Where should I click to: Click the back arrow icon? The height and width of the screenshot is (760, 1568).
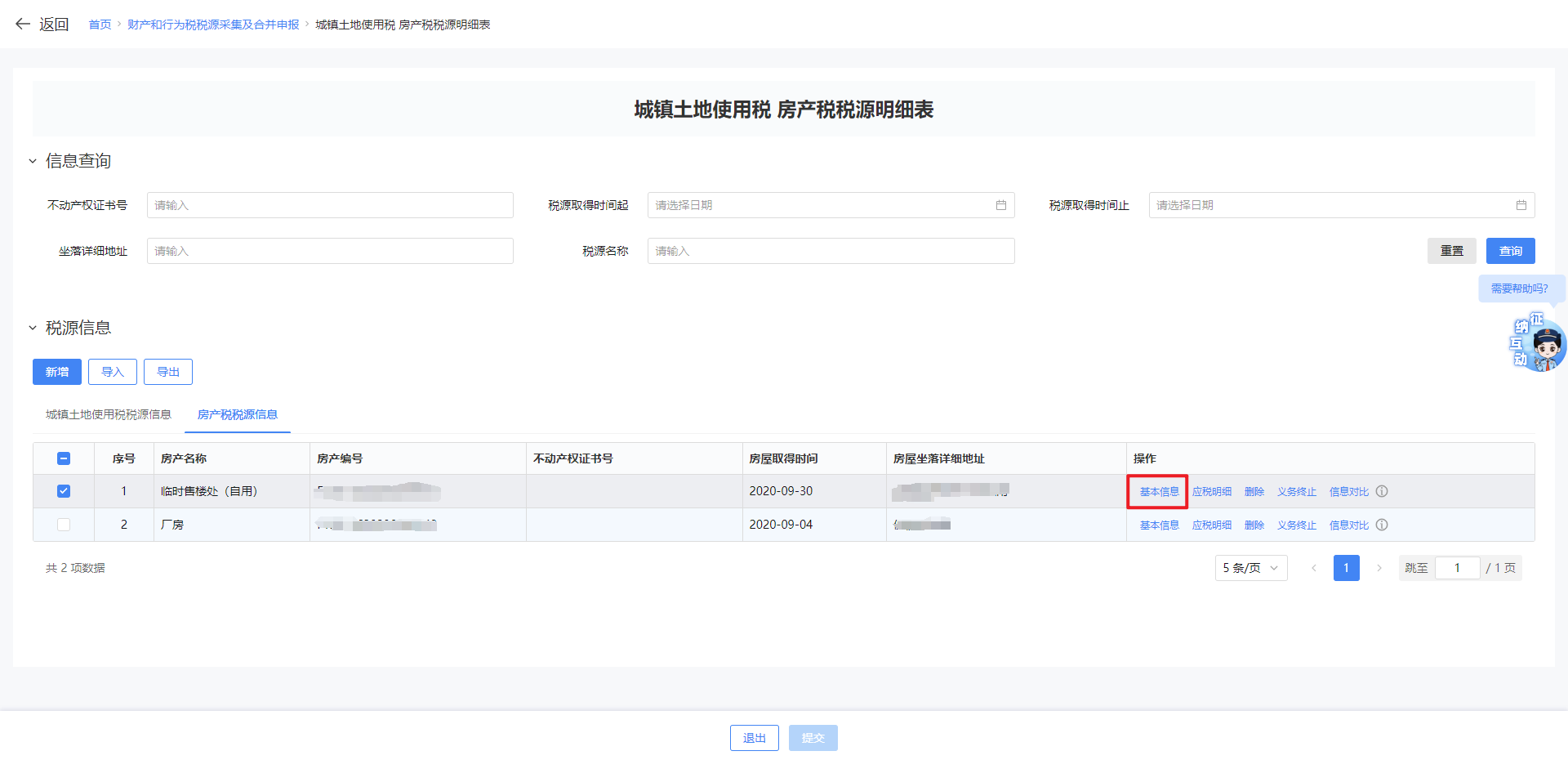click(23, 25)
